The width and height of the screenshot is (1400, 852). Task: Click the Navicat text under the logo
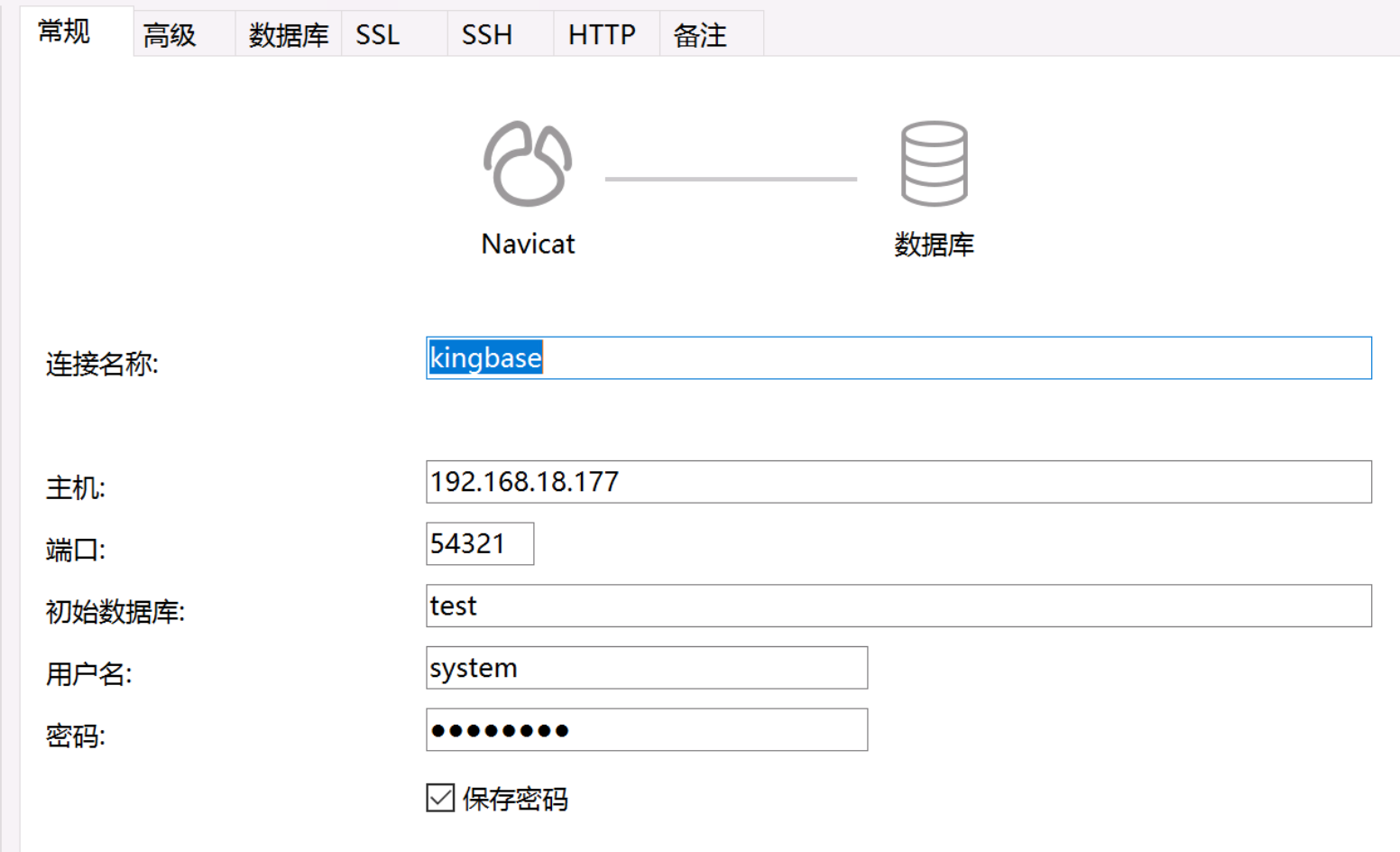528,244
